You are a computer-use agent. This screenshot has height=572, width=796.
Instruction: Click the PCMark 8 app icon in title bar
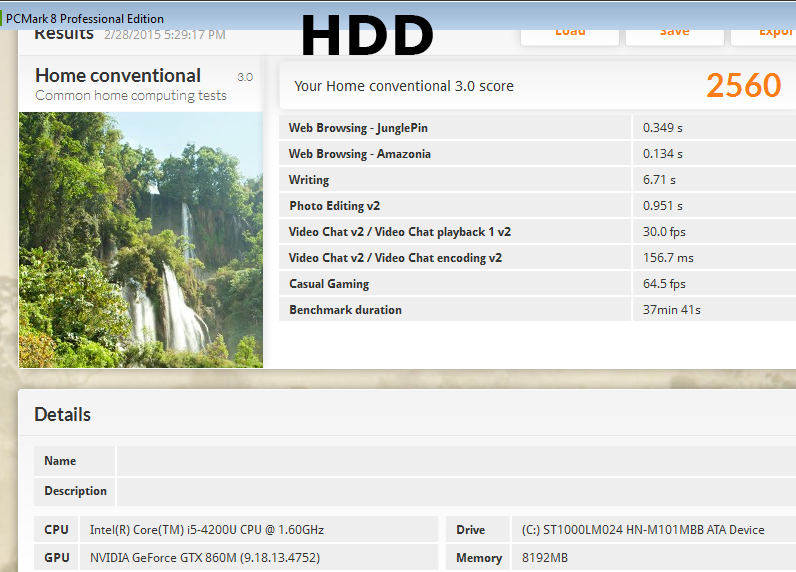(x=3, y=19)
